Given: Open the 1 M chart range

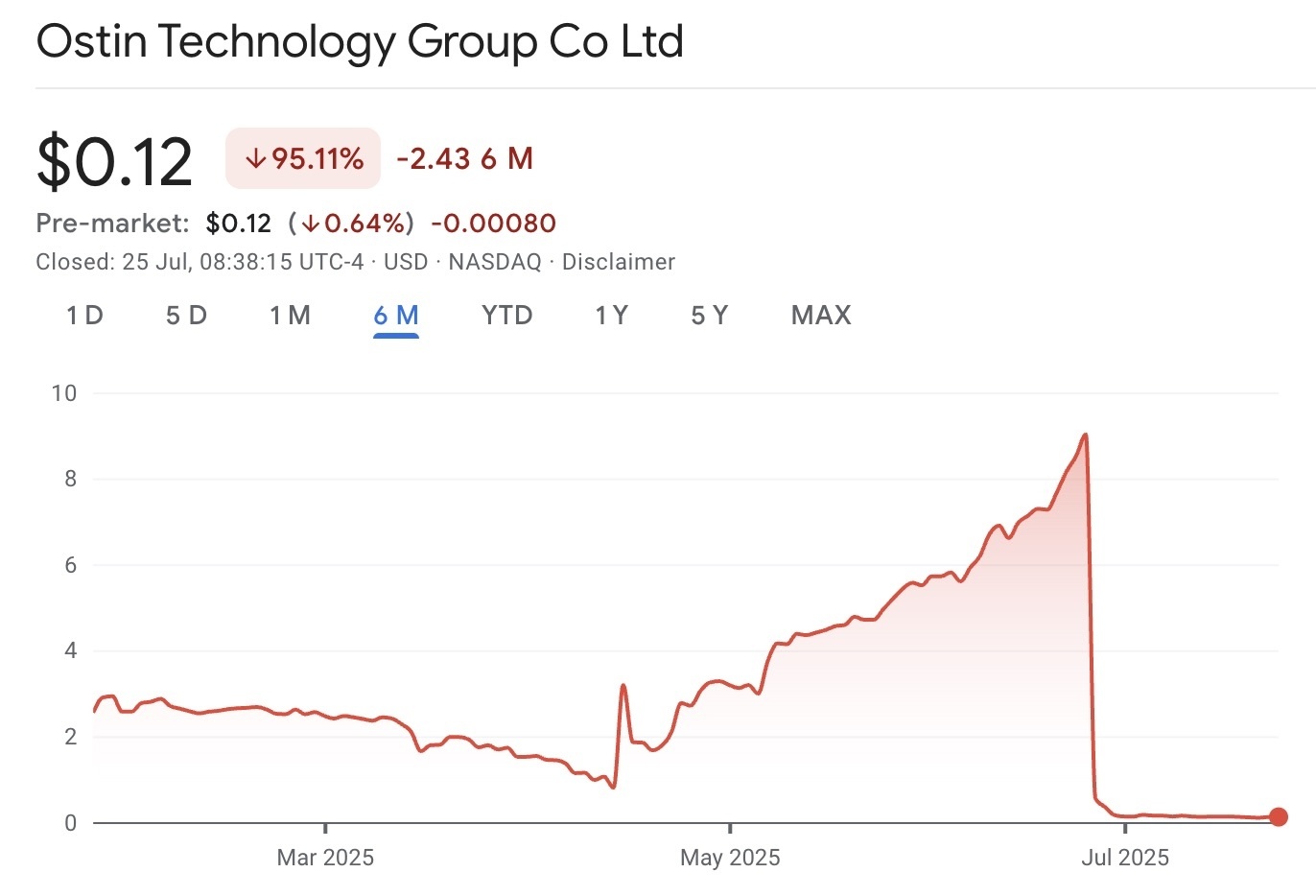Looking at the screenshot, I should tap(290, 316).
